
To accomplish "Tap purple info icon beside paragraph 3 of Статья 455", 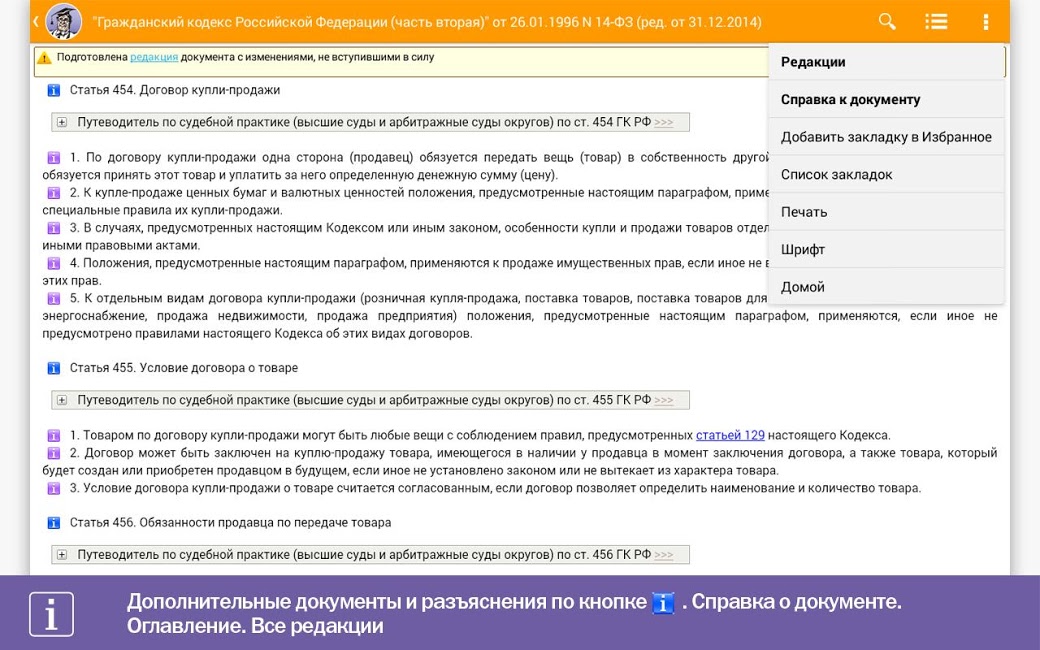I will (x=54, y=489).
